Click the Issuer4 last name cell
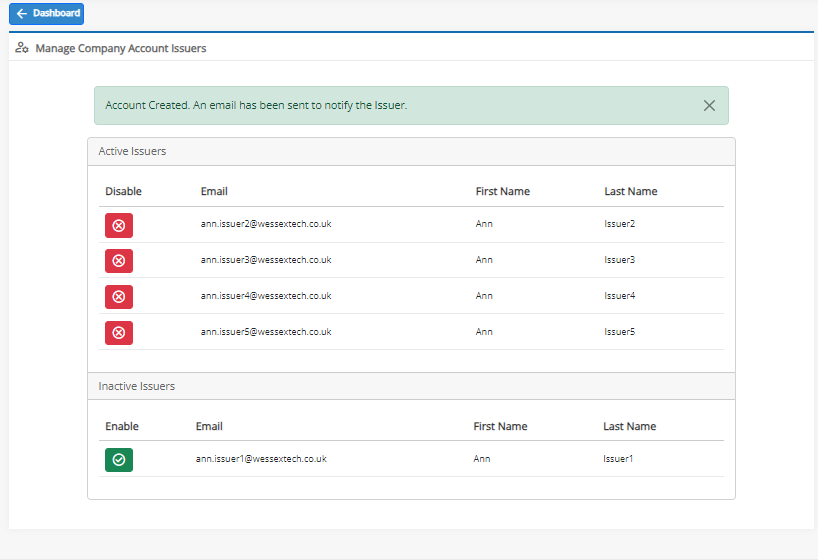This screenshot has width=818, height=560. (619, 296)
